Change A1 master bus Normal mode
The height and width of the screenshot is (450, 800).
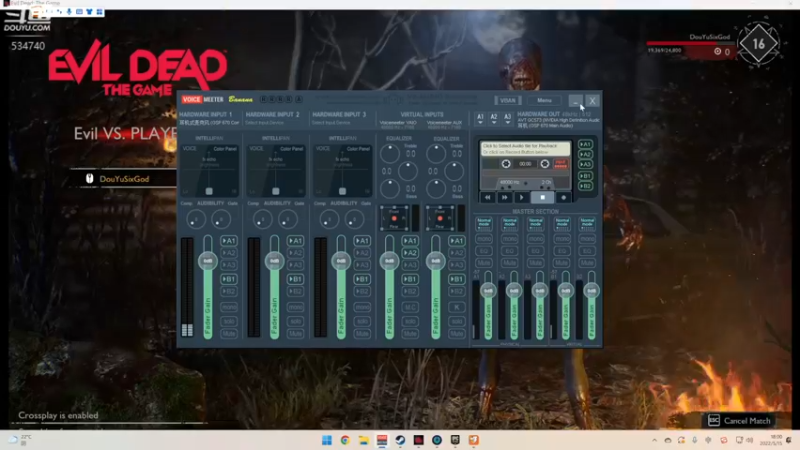[x=484, y=223]
